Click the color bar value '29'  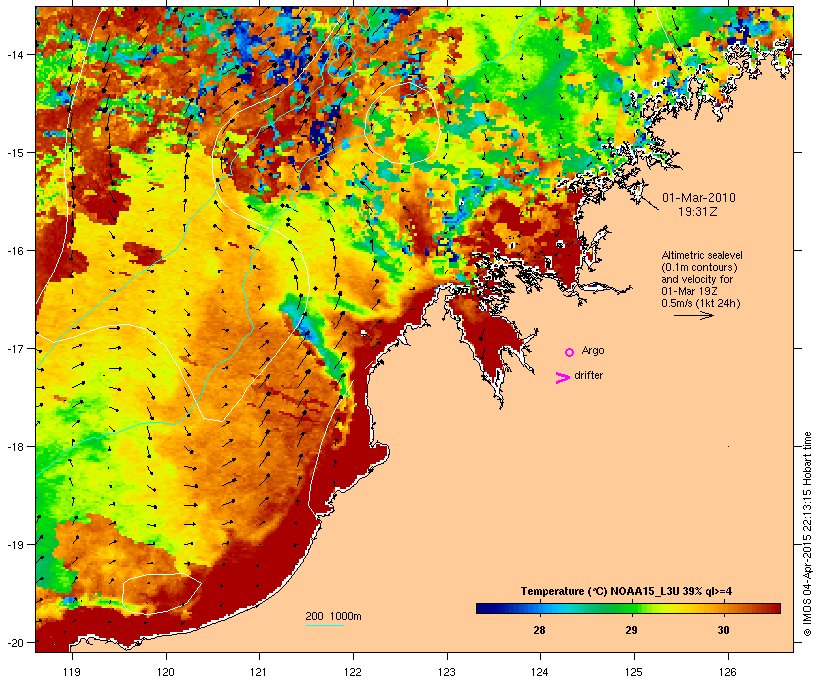631,630
